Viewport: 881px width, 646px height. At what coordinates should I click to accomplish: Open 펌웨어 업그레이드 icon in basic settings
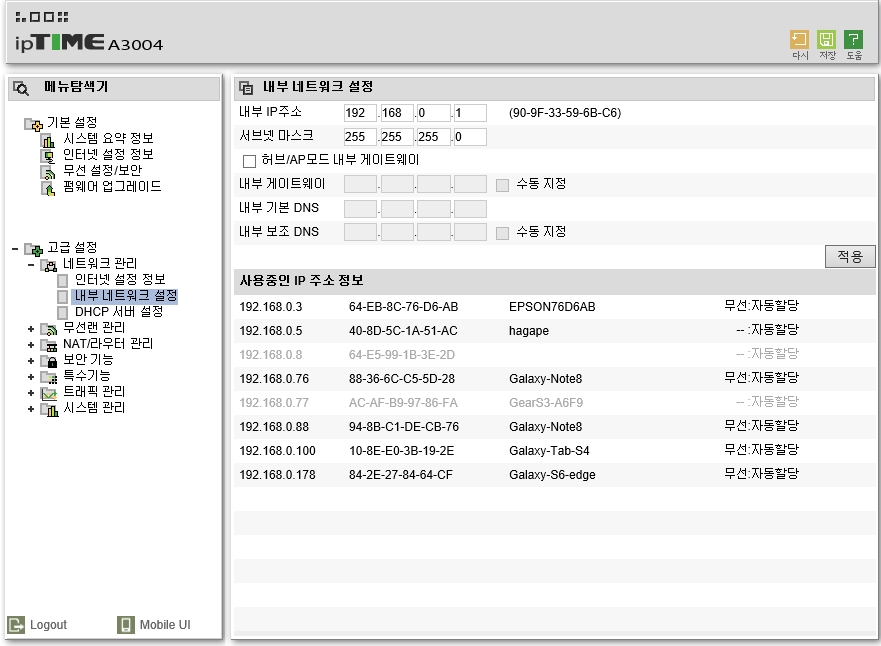click(48, 187)
